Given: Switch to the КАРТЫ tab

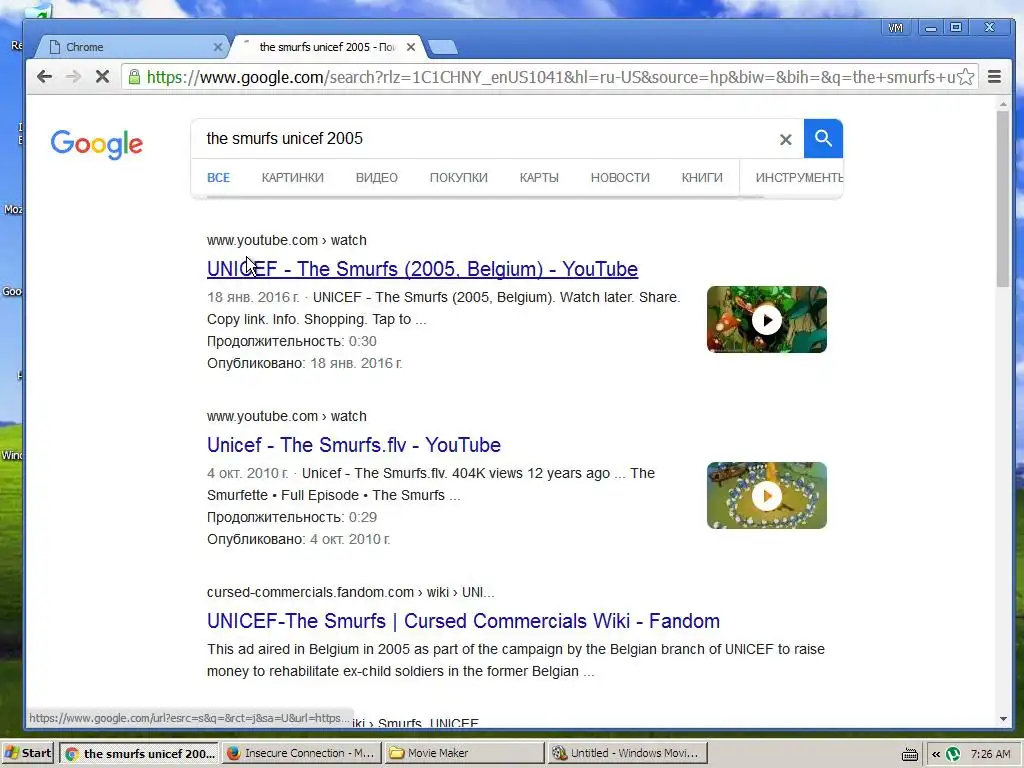Looking at the screenshot, I should coord(539,178).
